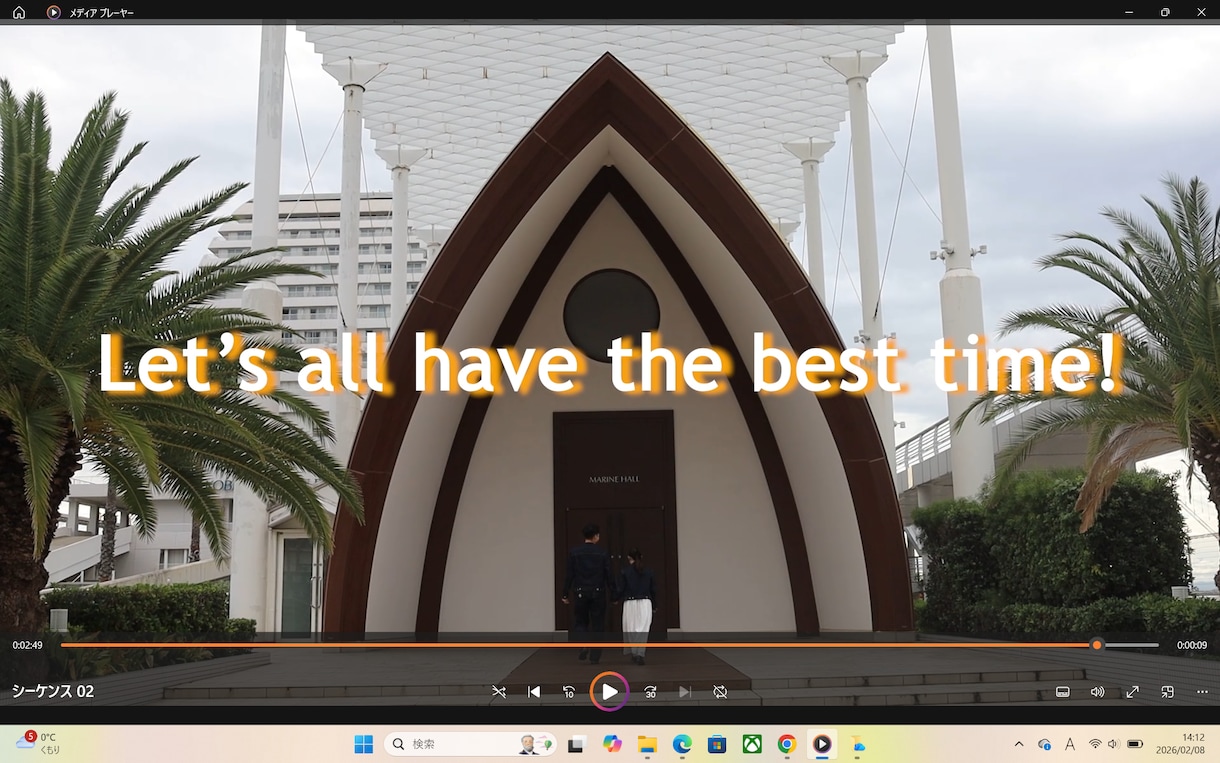Open Microsoft Edge from taskbar
Viewport: 1220px width, 763px height.
(682, 744)
